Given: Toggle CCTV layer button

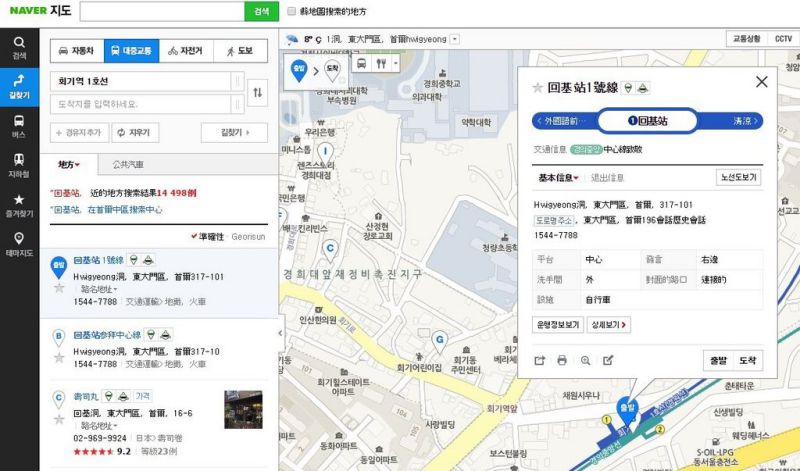Looking at the screenshot, I should pyautogui.click(x=783, y=39).
